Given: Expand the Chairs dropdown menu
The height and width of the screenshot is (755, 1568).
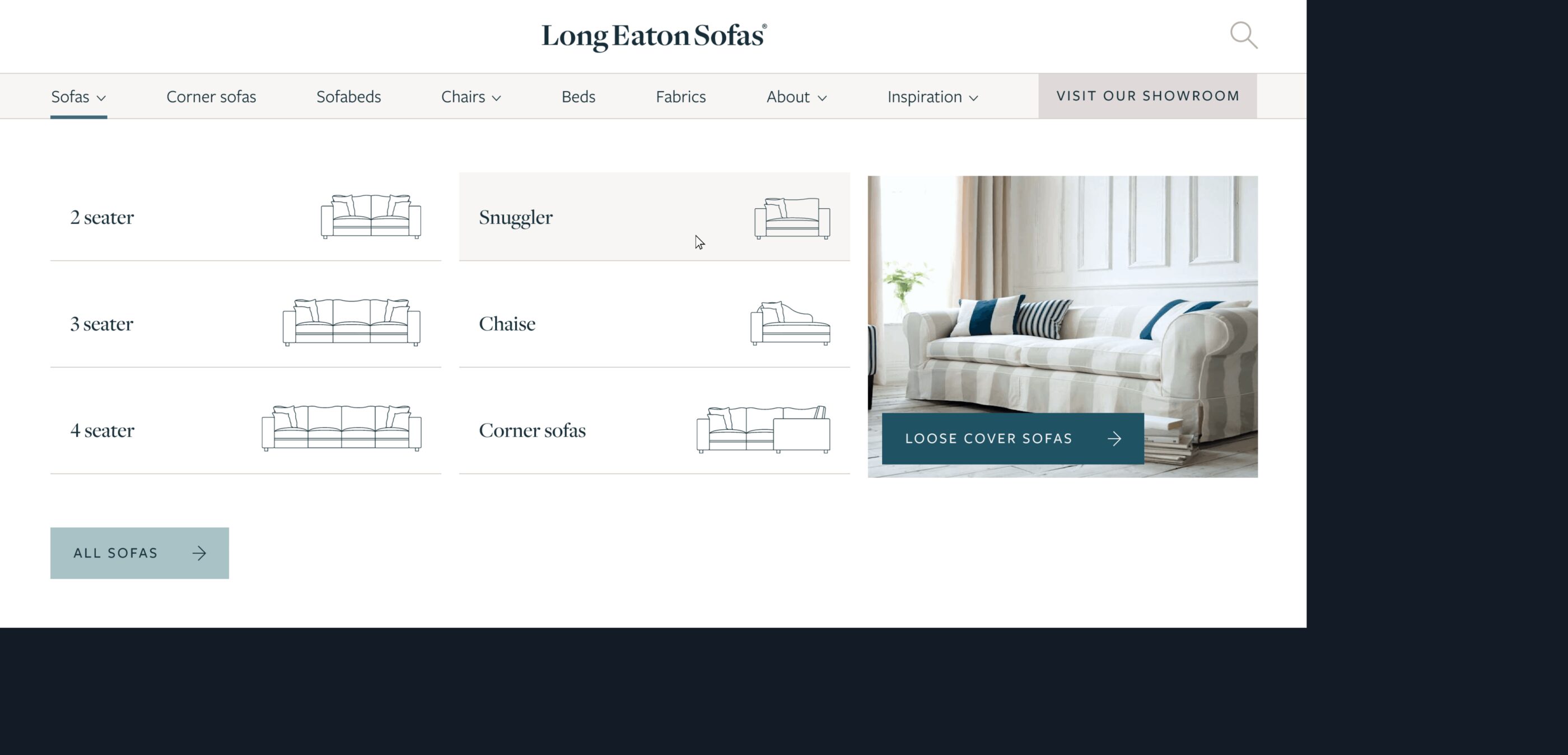Looking at the screenshot, I should tap(471, 96).
